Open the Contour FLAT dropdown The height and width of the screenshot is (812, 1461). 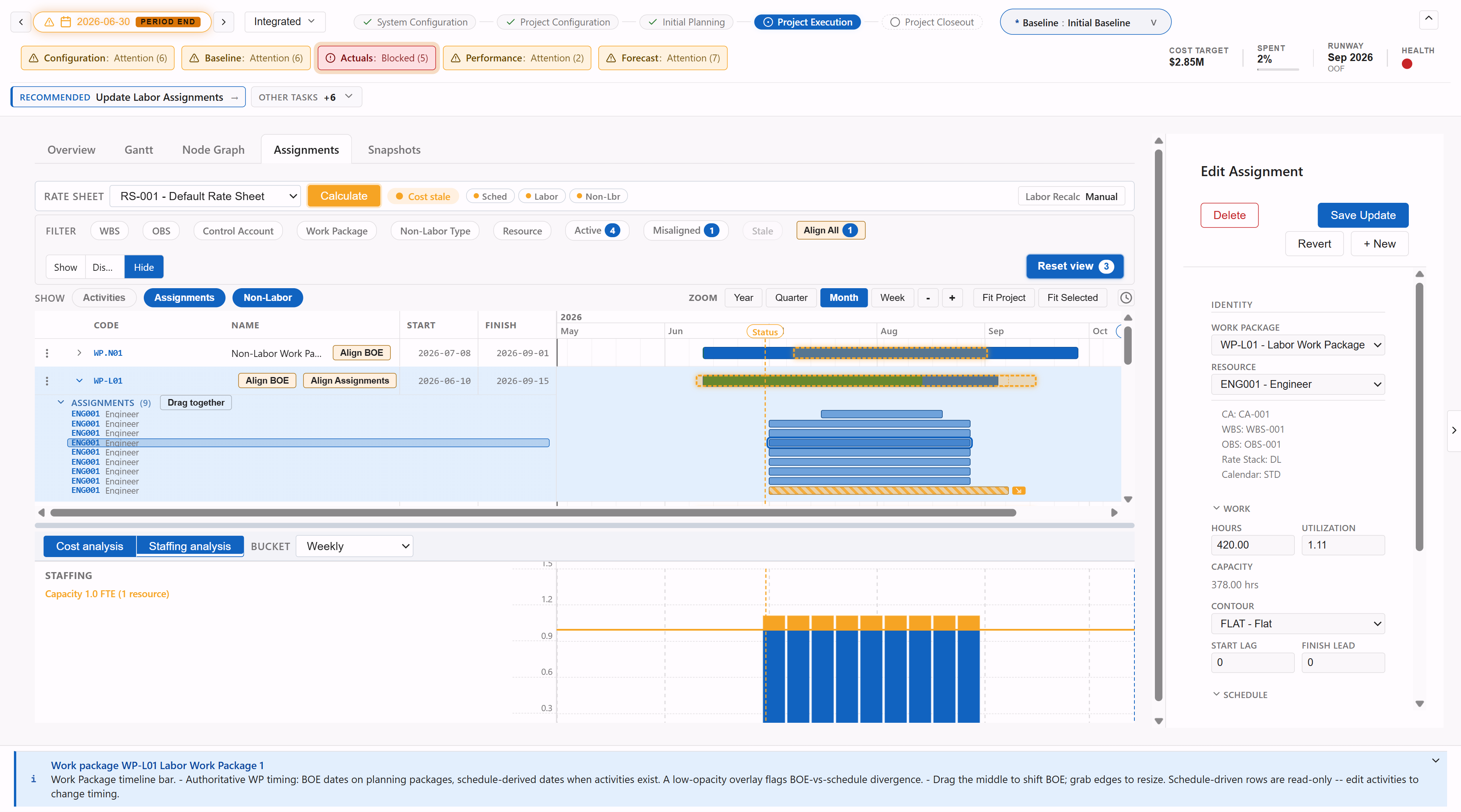coord(1298,624)
